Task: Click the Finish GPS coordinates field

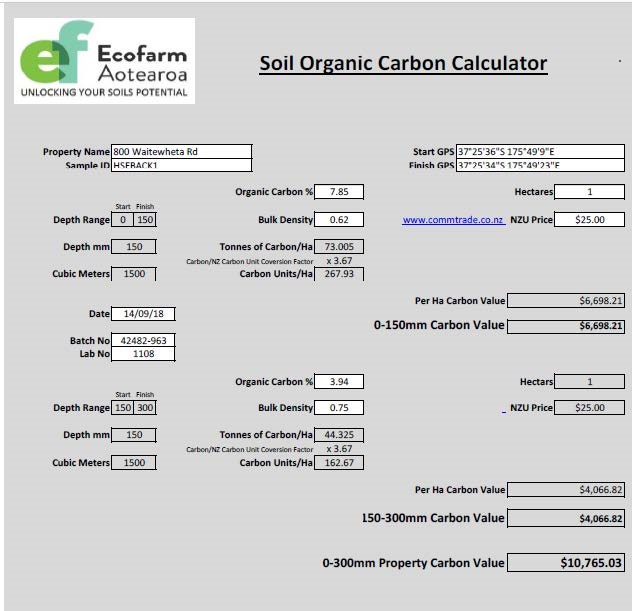Action: point(539,165)
